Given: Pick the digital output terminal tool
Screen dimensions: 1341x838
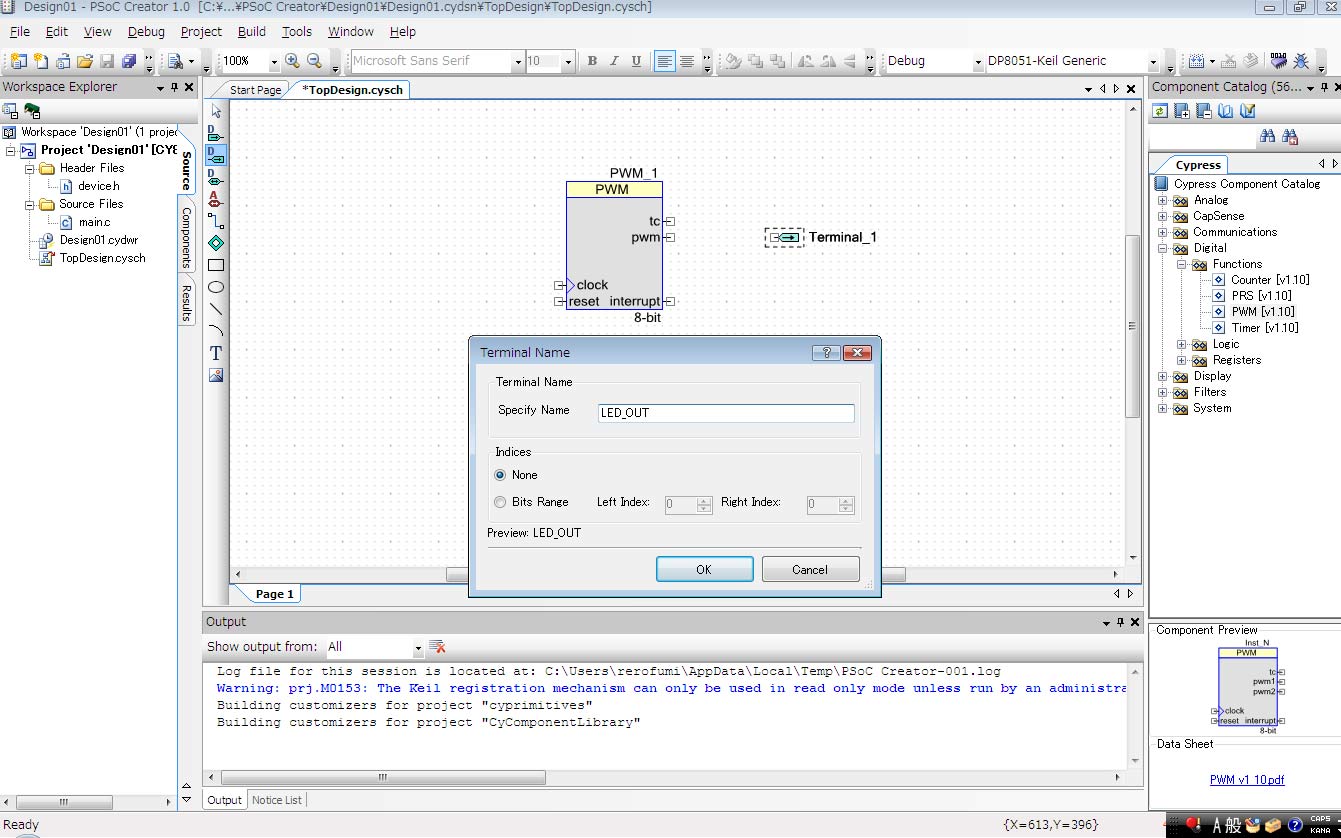Looking at the screenshot, I should (x=216, y=155).
